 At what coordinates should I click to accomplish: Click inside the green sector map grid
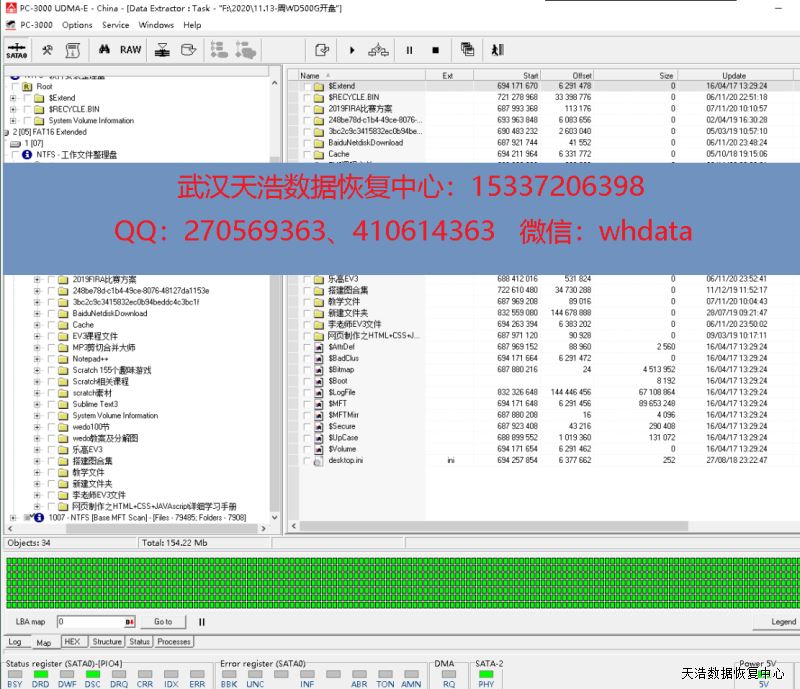pyautogui.click(x=400, y=582)
